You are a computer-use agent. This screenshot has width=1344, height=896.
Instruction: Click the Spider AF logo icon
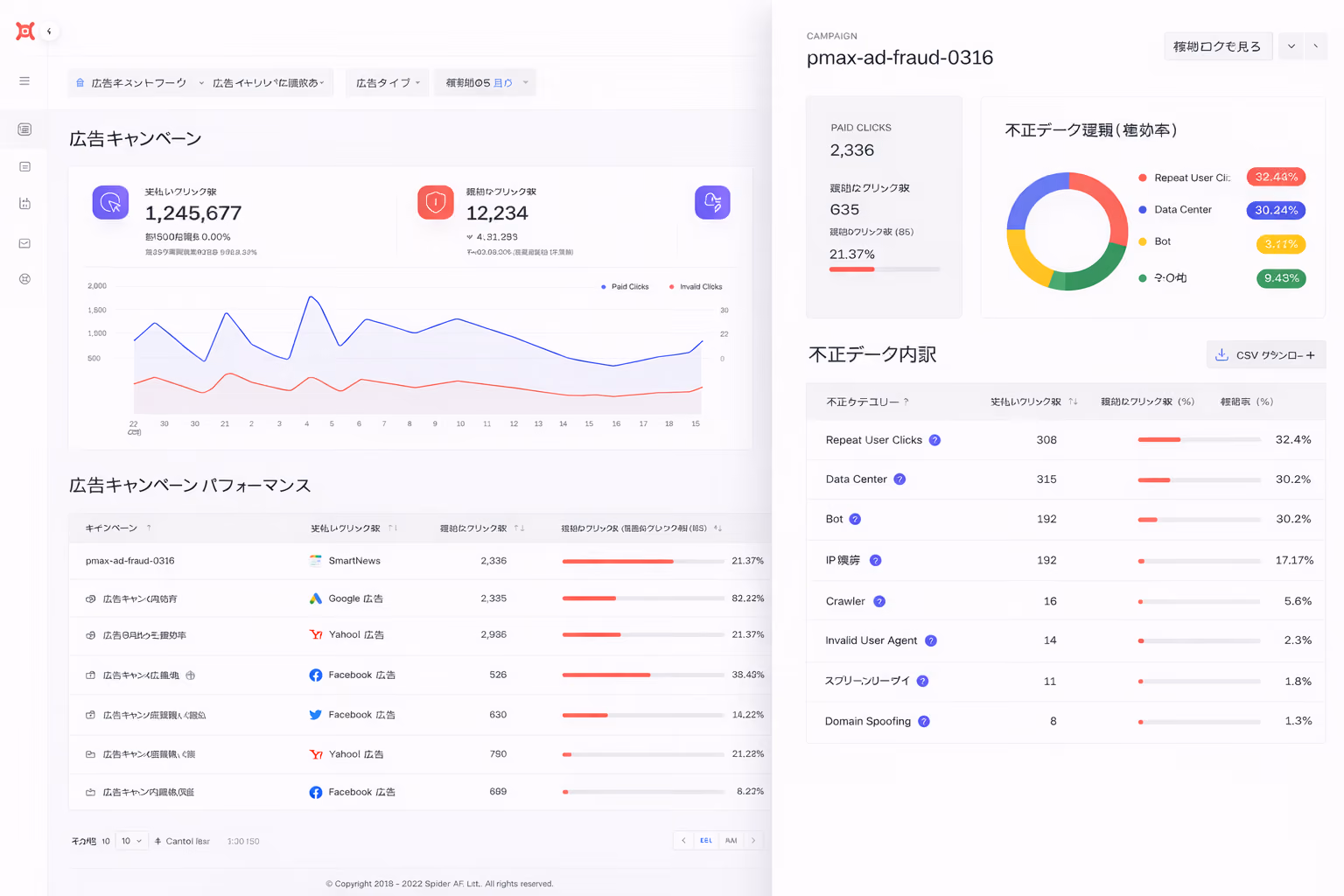point(25,31)
